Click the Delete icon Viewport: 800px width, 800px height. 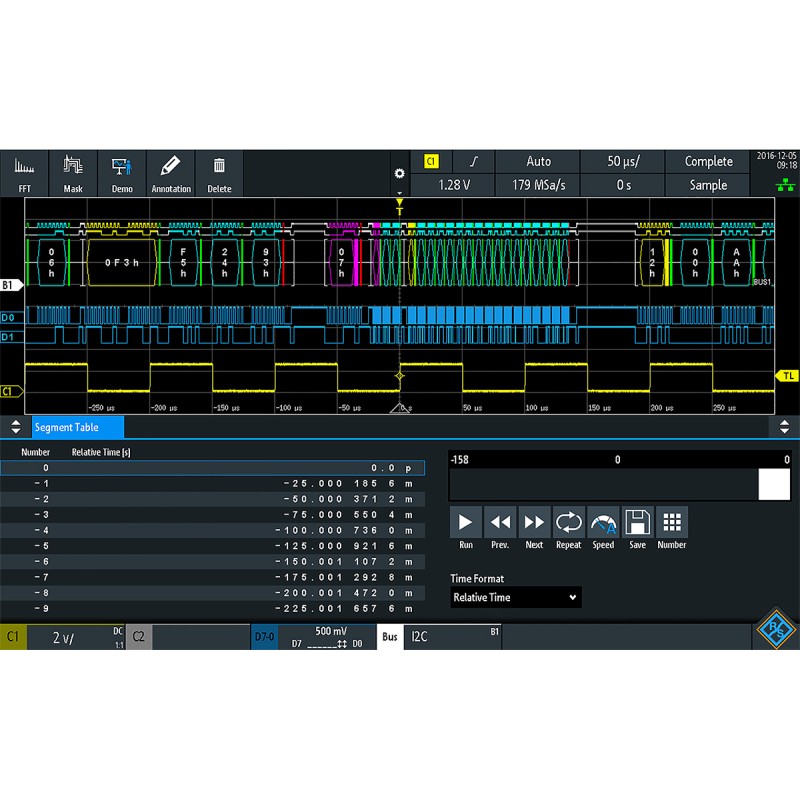click(x=219, y=172)
